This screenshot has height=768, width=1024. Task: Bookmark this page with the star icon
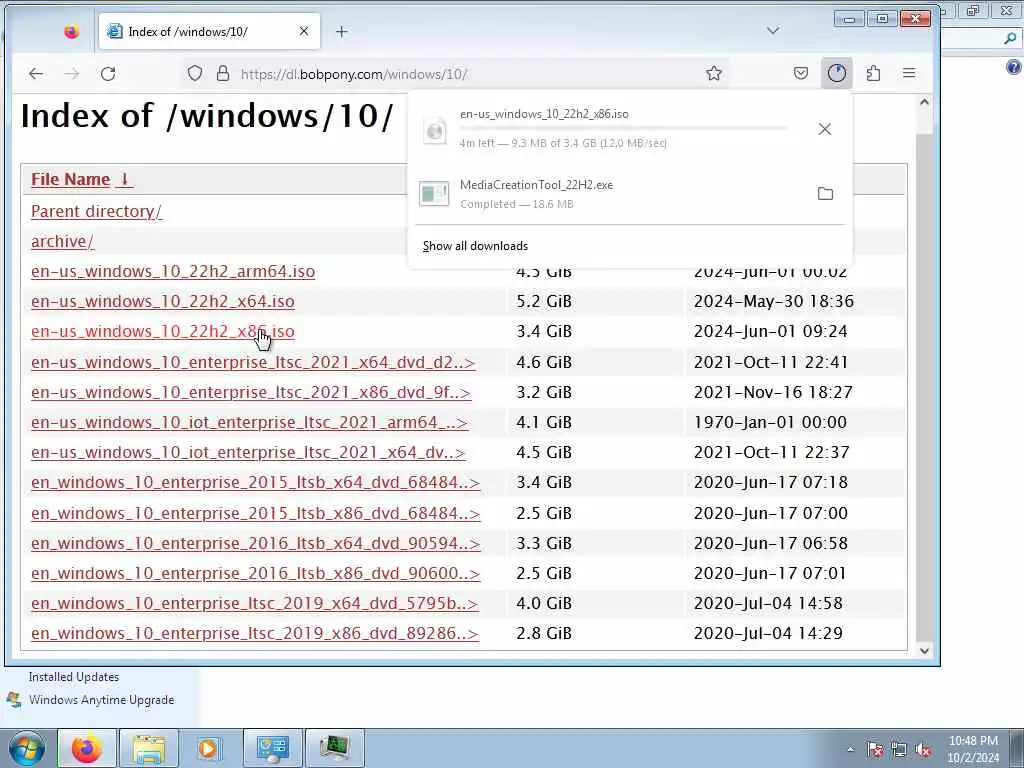pyautogui.click(x=714, y=73)
